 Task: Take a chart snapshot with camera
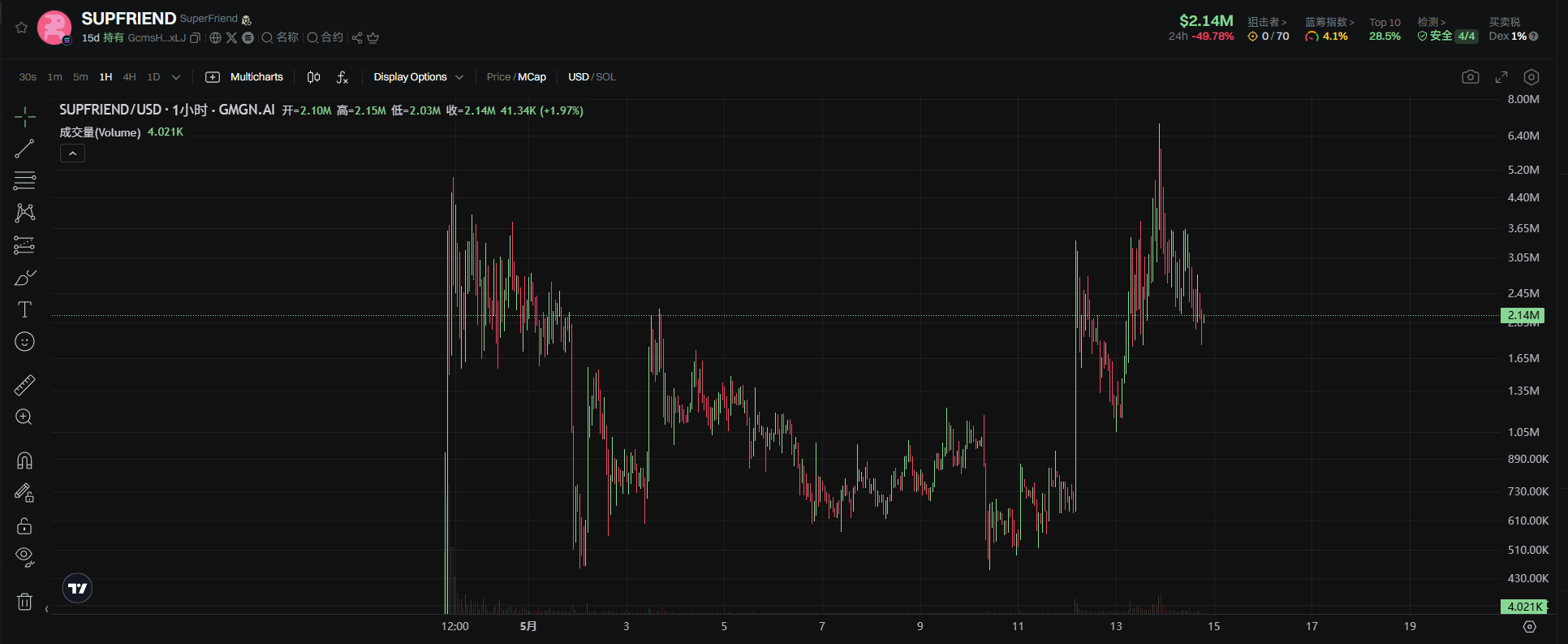(1471, 77)
